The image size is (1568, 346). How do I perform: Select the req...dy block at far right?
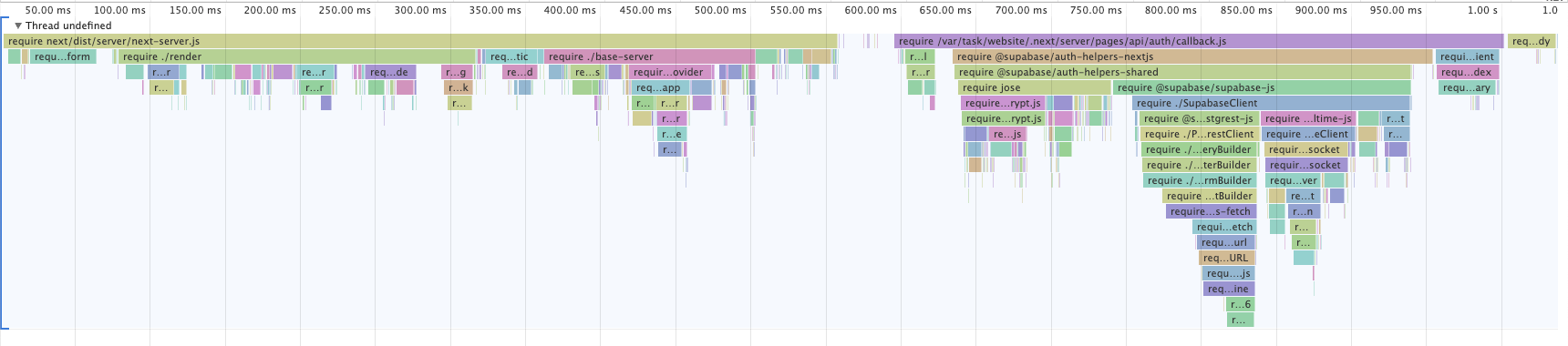[x=1531, y=41]
